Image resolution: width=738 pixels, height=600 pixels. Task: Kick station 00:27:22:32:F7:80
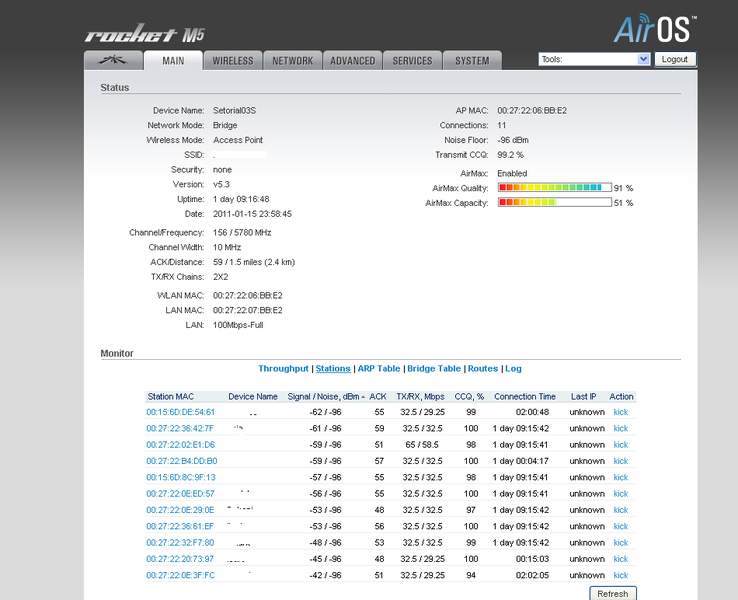pos(620,543)
